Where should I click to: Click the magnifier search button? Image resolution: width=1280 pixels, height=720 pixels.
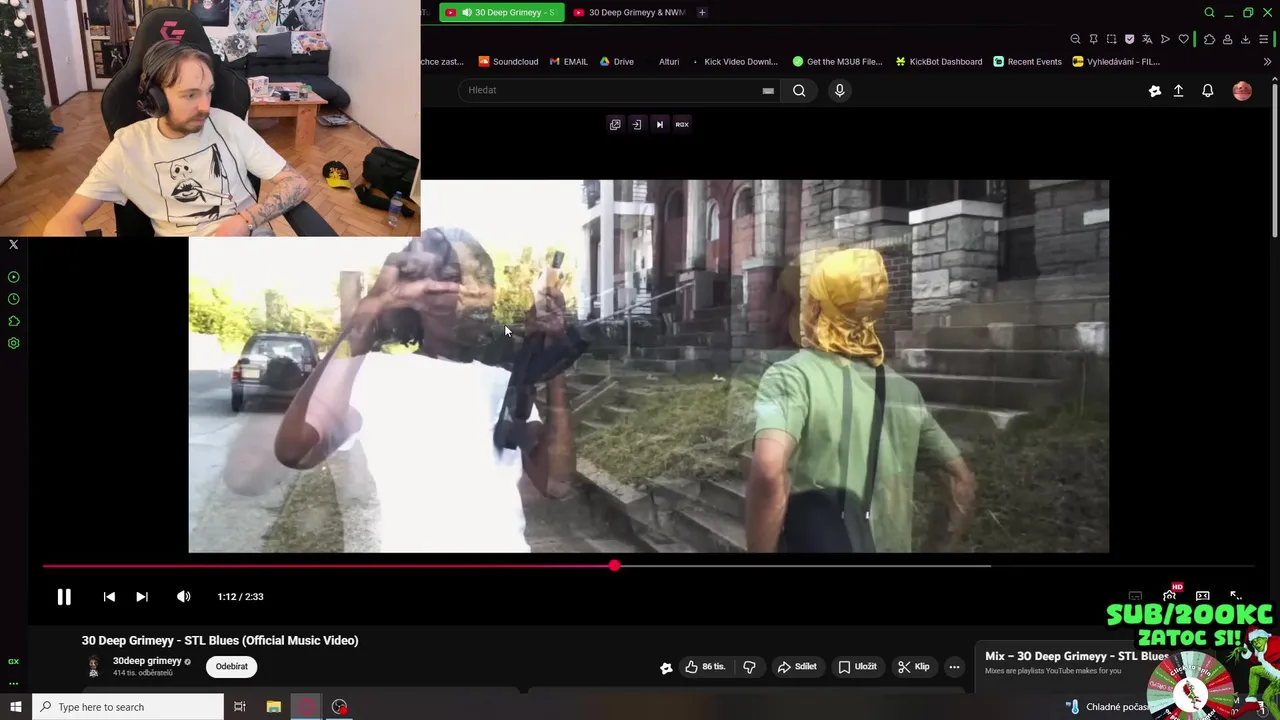pyautogui.click(x=799, y=90)
